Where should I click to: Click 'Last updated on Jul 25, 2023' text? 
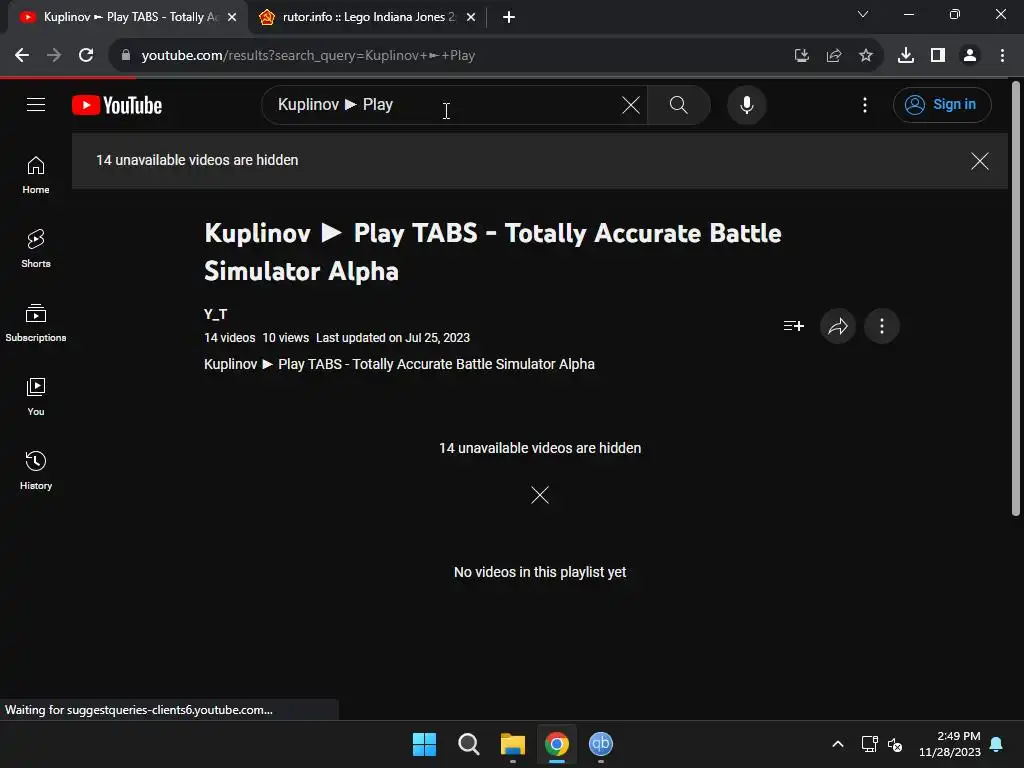click(x=392, y=338)
